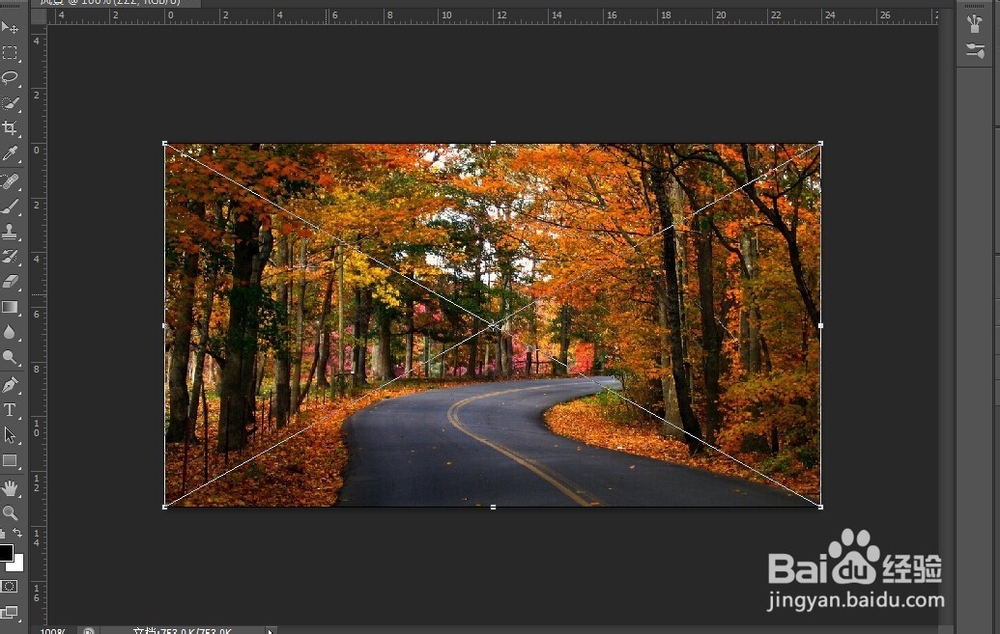Select the Pen tool
The width and height of the screenshot is (1000, 634).
click(10, 385)
